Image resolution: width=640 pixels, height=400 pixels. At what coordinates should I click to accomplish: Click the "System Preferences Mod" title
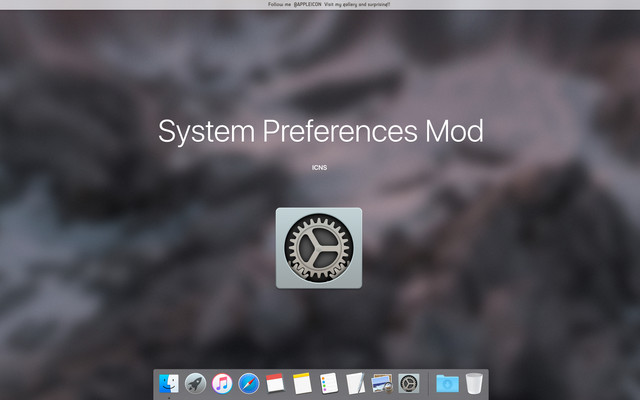pos(320,131)
